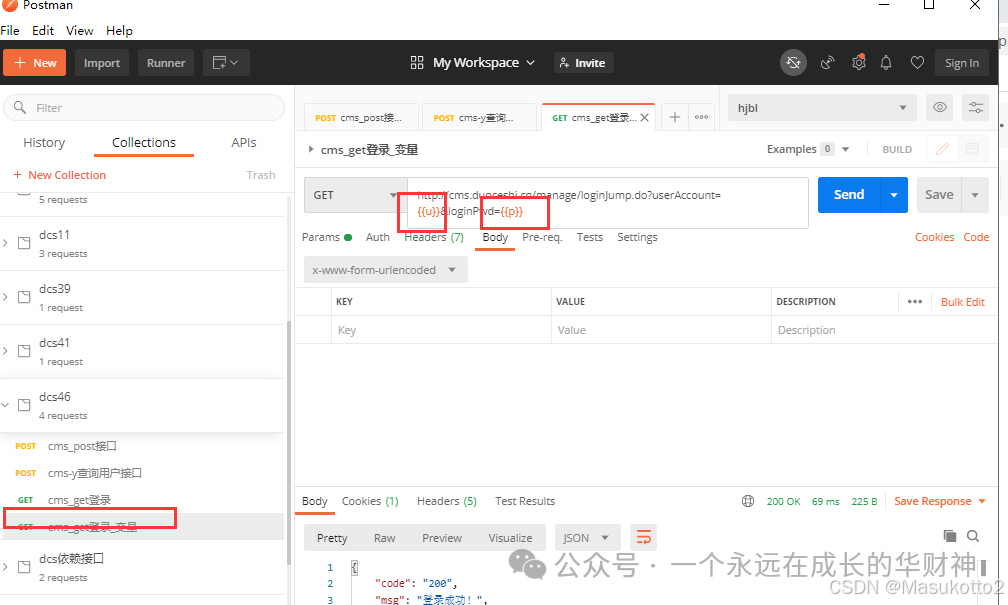The image size is (1008, 605).
Task: Open x-www-form-urlencoded body type dropdown
Action: pyautogui.click(x=386, y=270)
